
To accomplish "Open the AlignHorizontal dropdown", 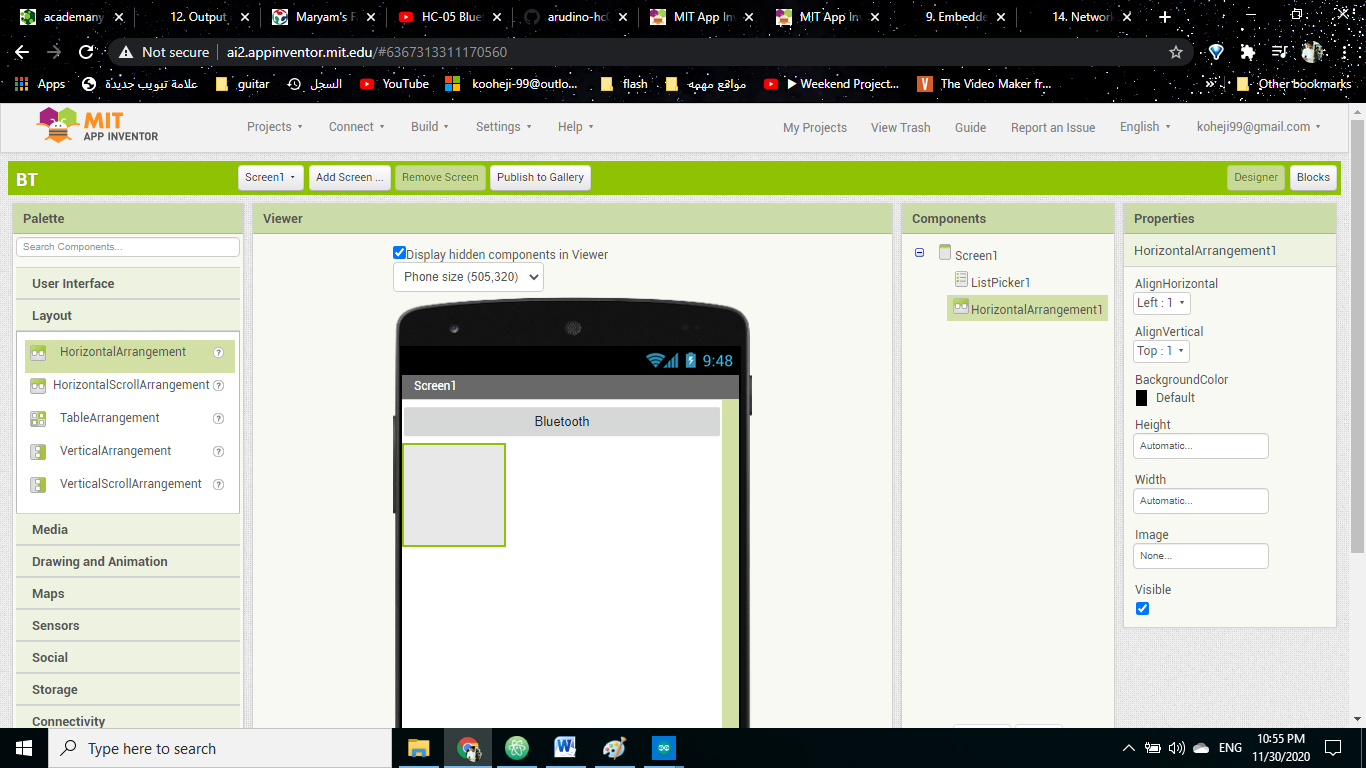I will [1161, 302].
